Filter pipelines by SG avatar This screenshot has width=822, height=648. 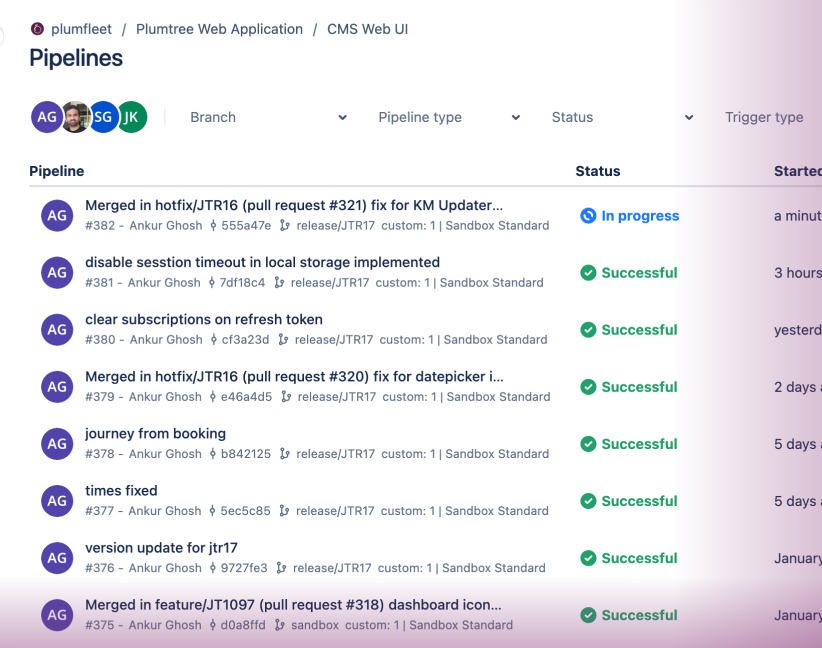[103, 117]
